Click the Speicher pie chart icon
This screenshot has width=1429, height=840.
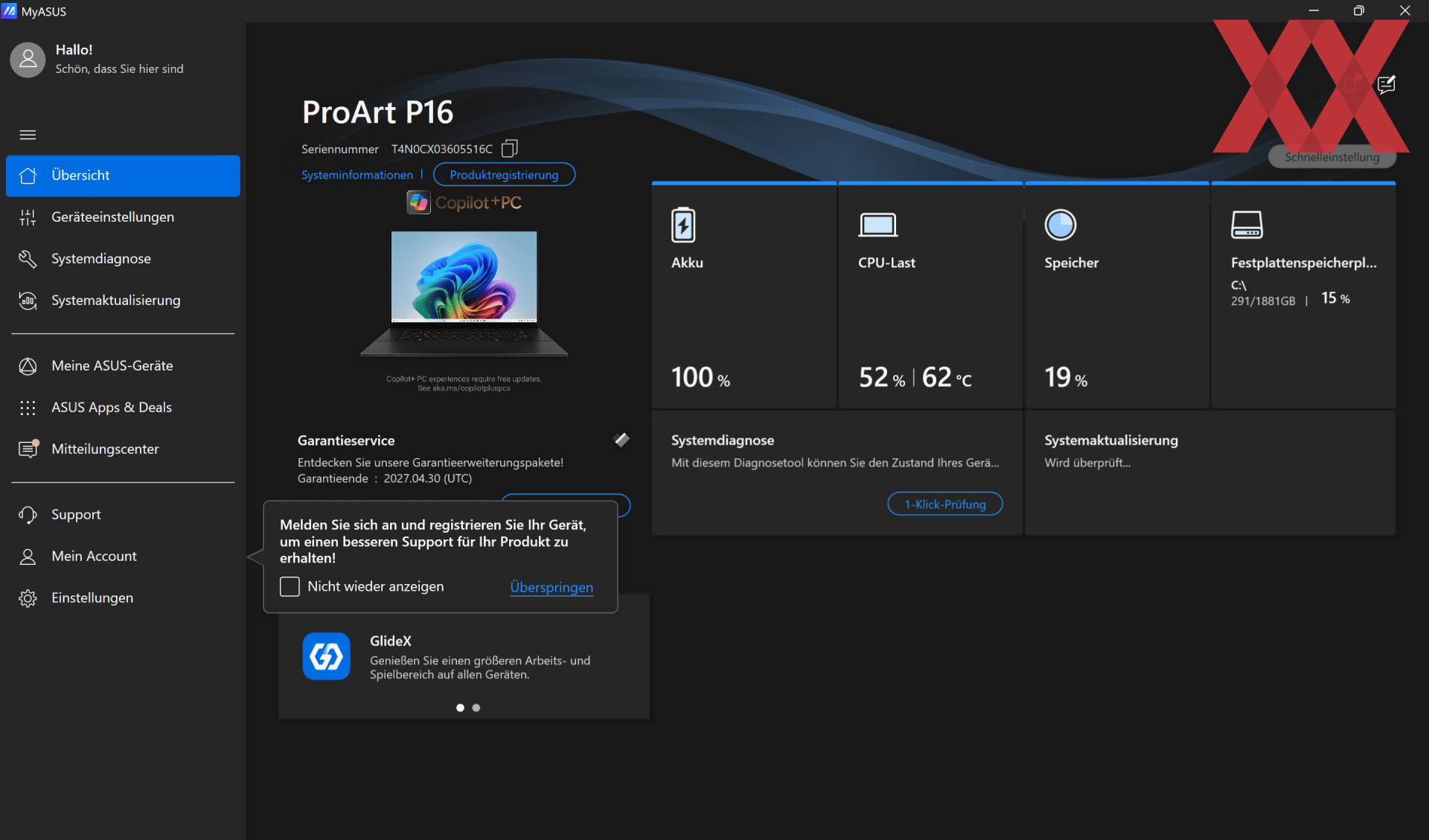1061,225
